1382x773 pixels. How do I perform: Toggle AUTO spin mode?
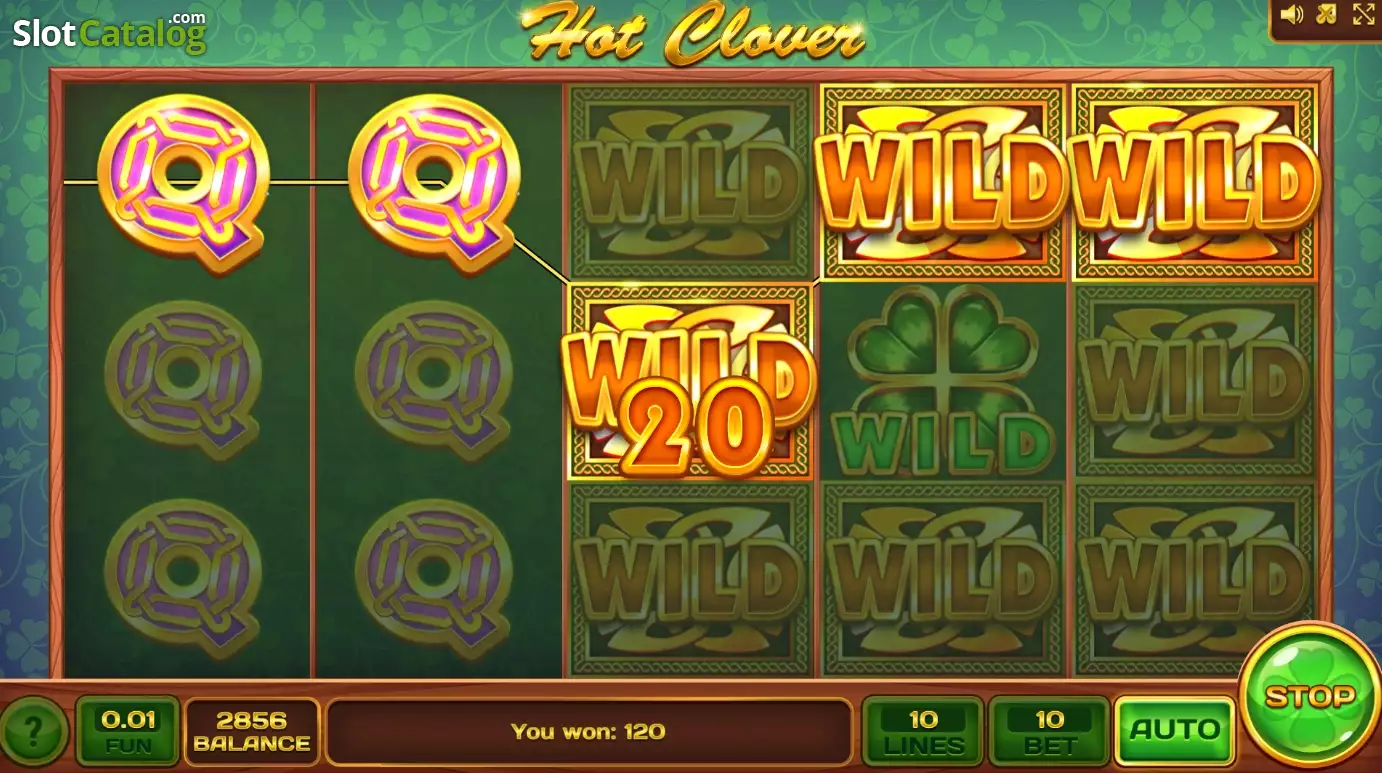click(1174, 731)
